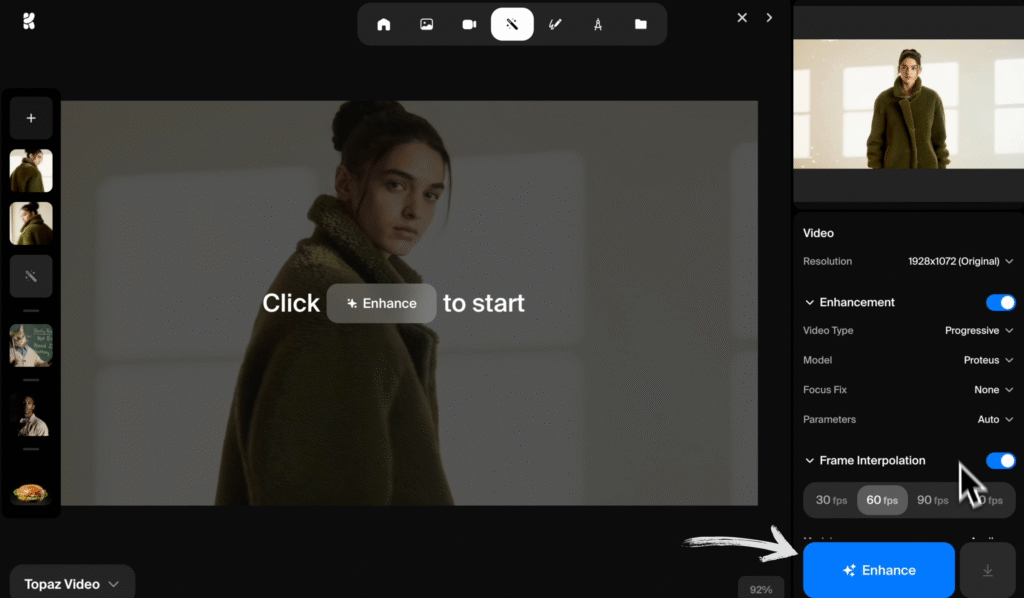Click the download icon beside Enhance
The image size is (1024, 598).
pos(987,569)
